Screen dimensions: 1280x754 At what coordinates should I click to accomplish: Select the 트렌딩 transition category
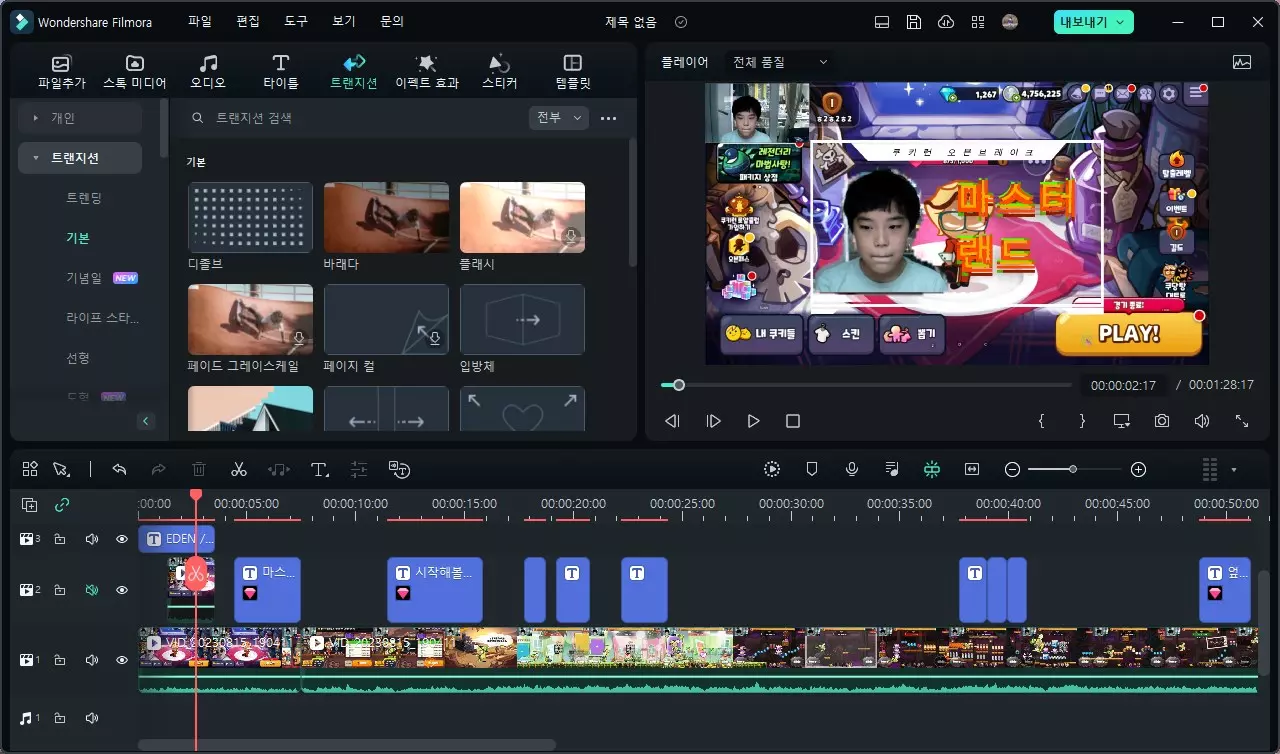[84, 198]
